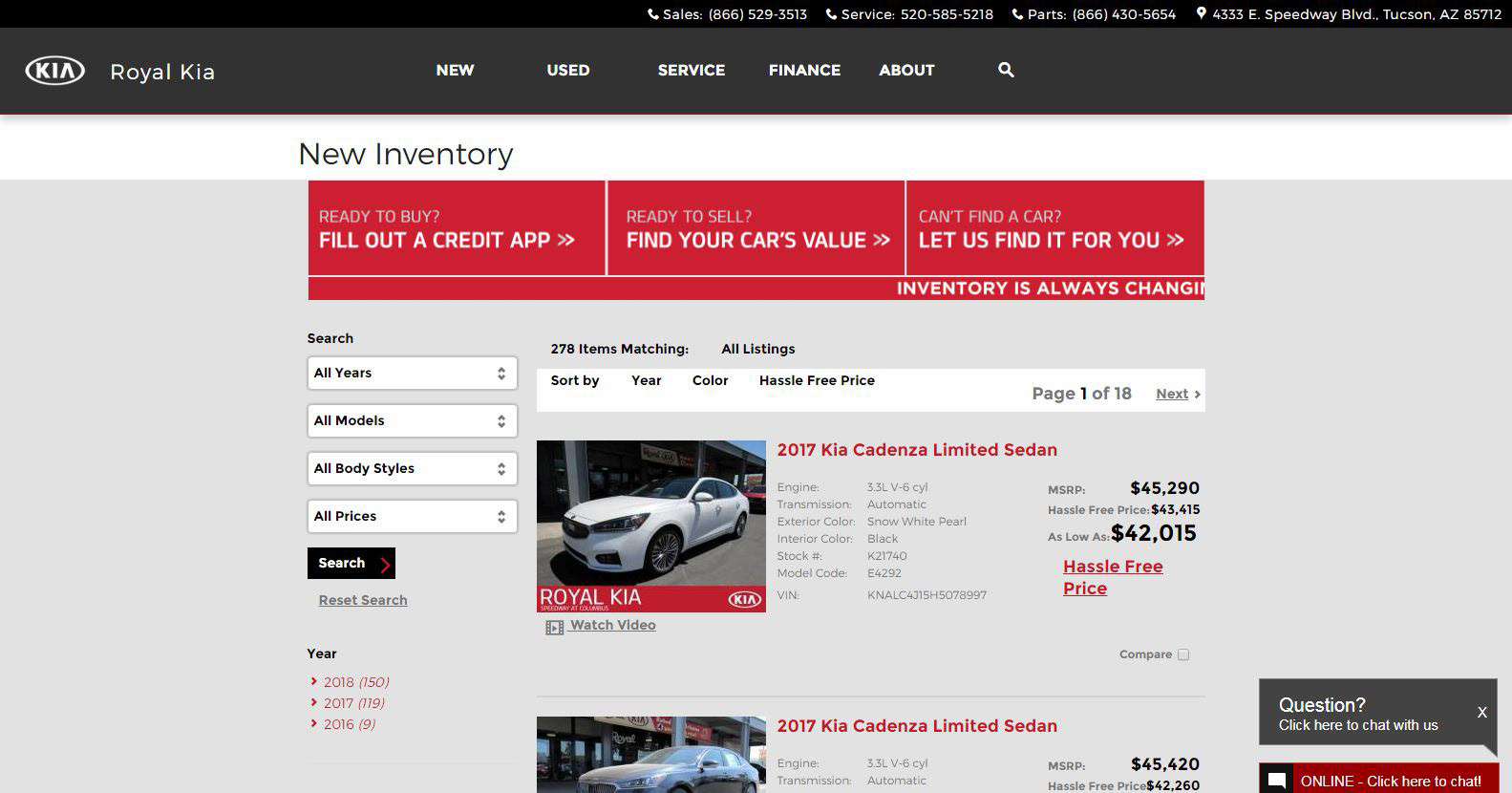Click the address map pin icon
This screenshot has width=1512, height=793.
(1202, 14)
